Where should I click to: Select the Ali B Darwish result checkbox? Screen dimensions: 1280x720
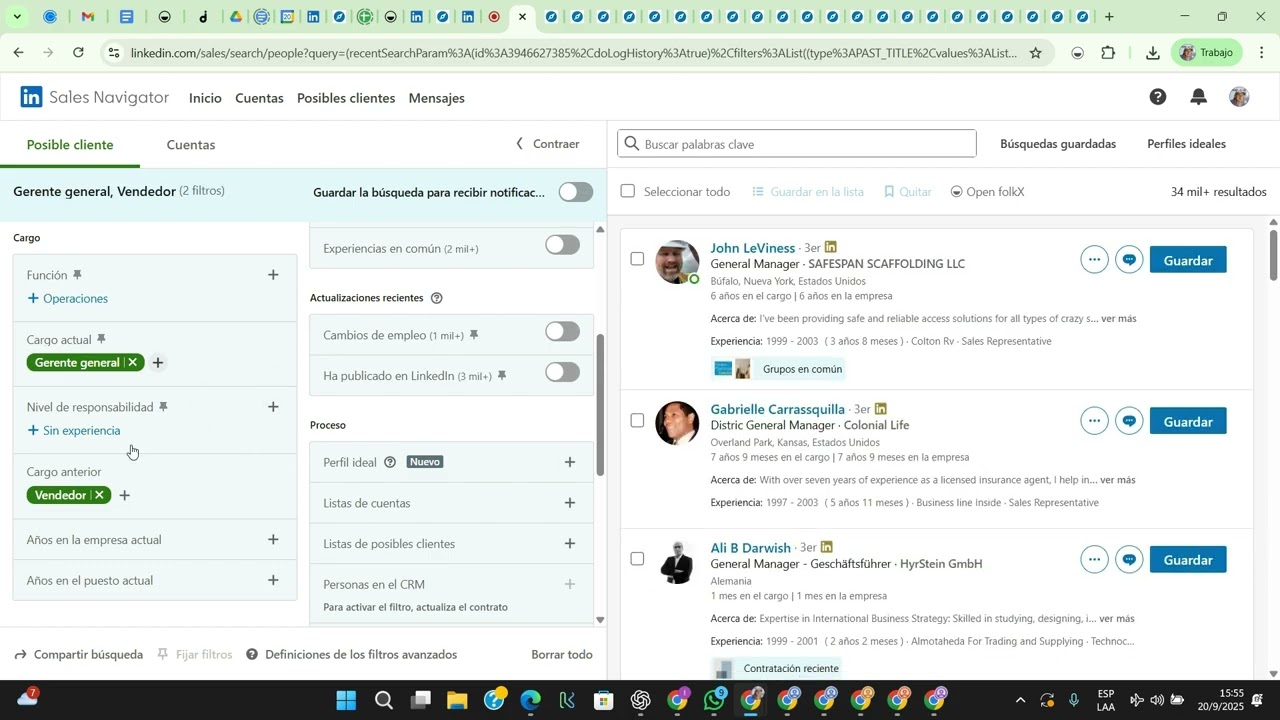coord(637,559)
